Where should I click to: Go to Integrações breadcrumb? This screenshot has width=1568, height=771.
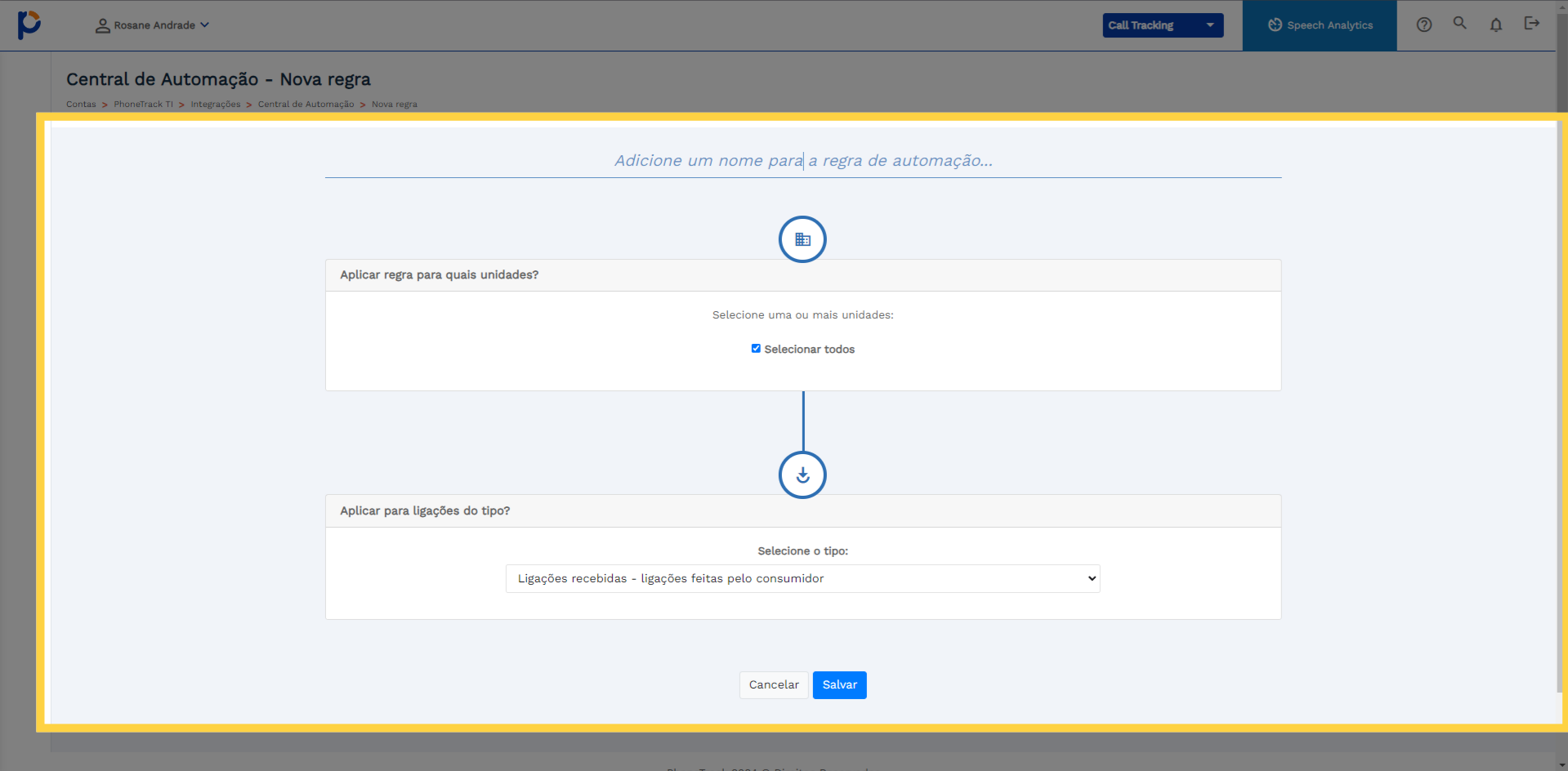pos(216,105)
